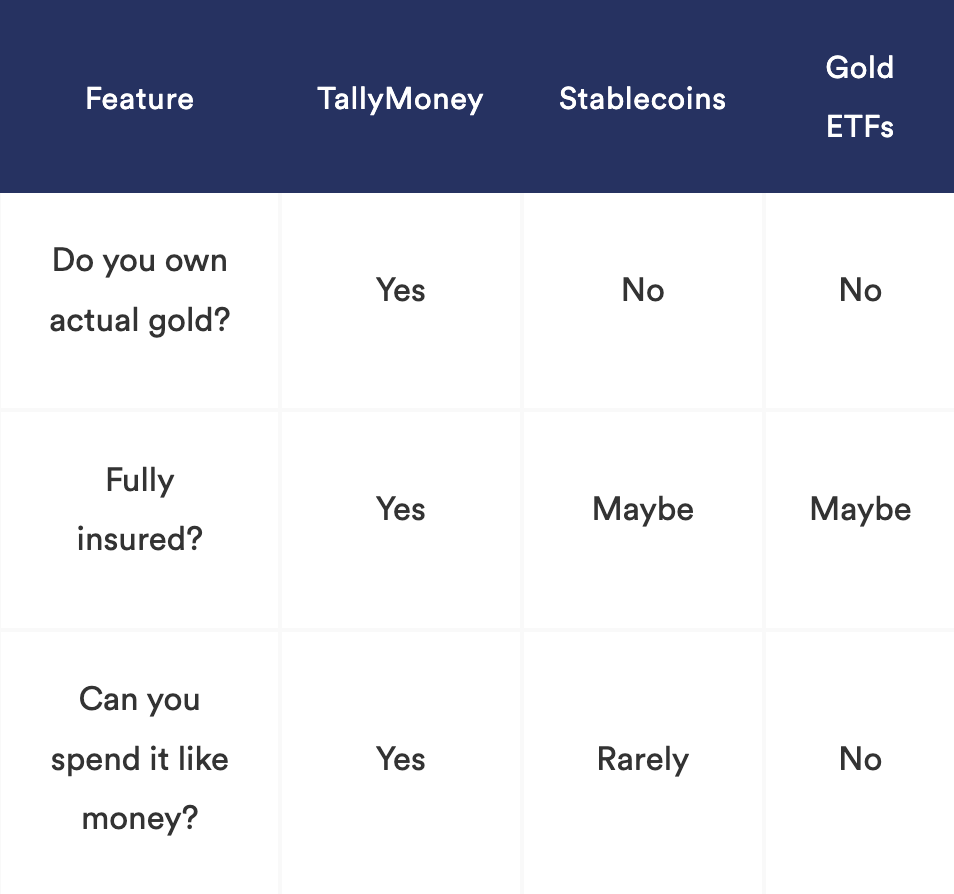Click the word 'Gold' in the header
This screenshot has width=954, height=894.
pyautogui.click(x=860, y=67)
